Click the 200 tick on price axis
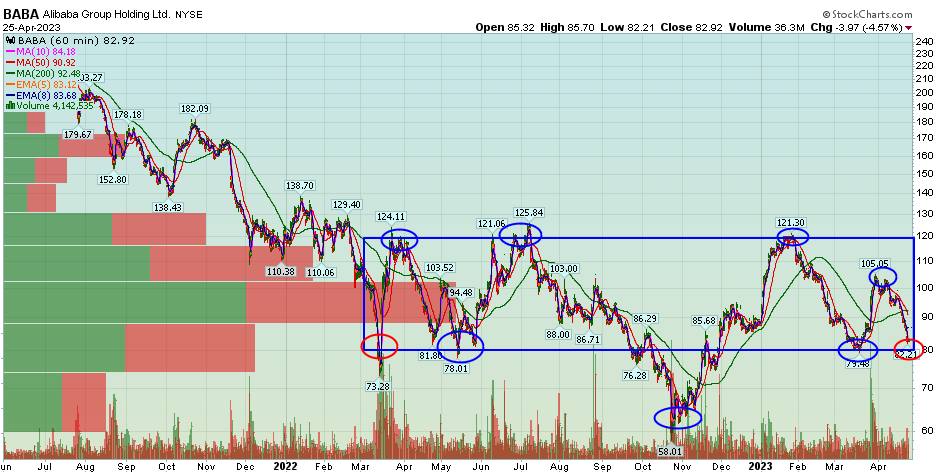The width and height of the screenshot is (938, 472). point(925,92)
